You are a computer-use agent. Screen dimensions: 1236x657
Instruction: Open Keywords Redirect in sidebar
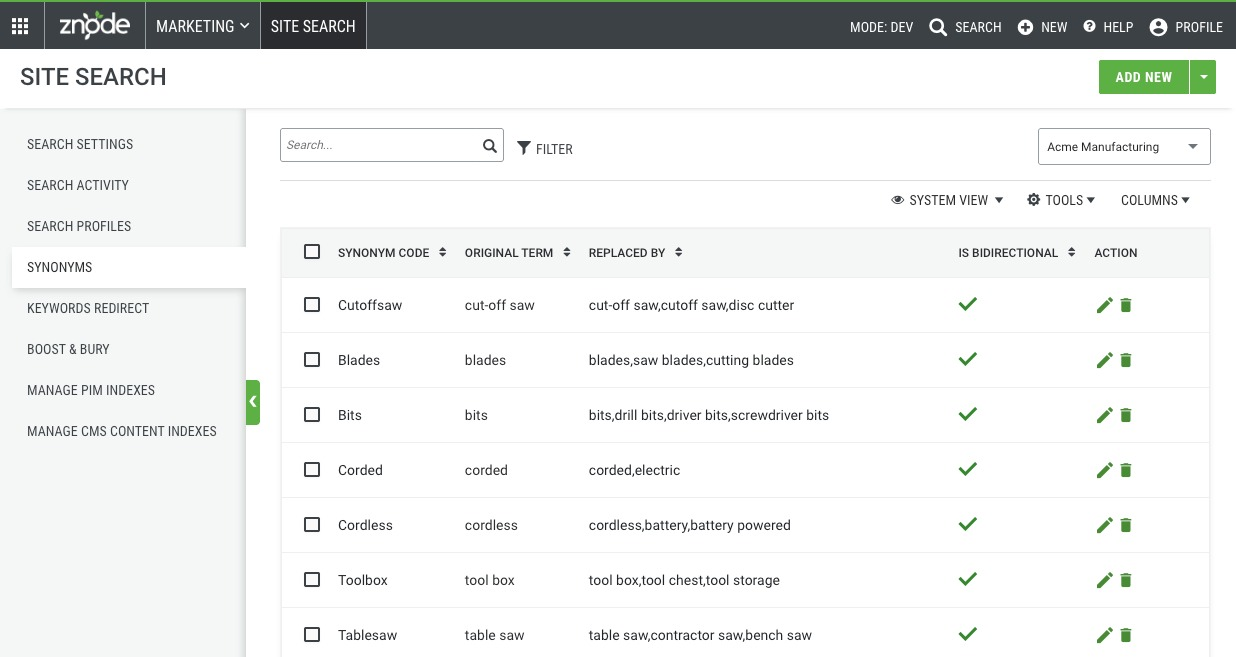pos(88,308)
